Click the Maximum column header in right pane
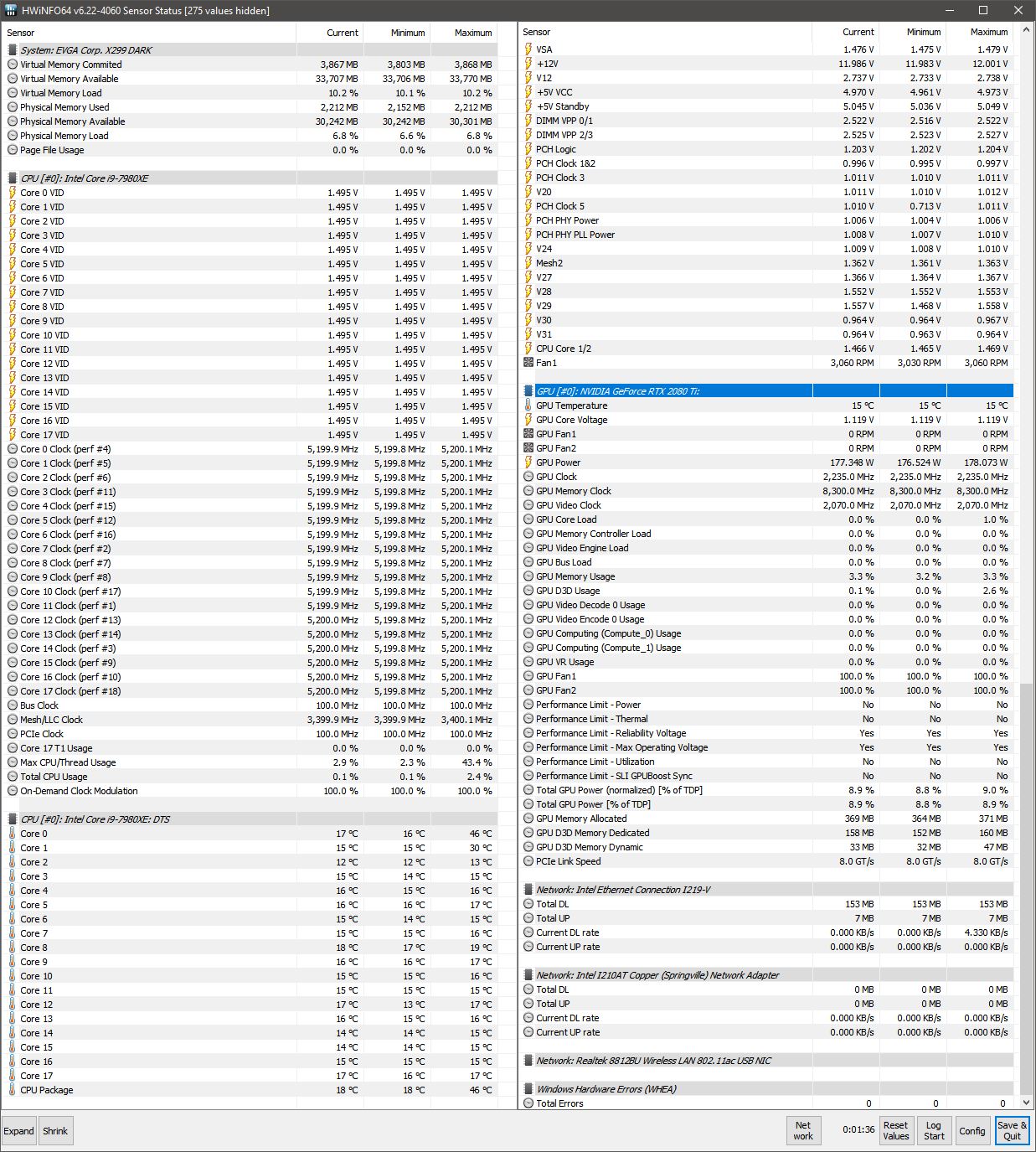The image size is (1036, 1152). pyautogui.click(x=980, y=32)
